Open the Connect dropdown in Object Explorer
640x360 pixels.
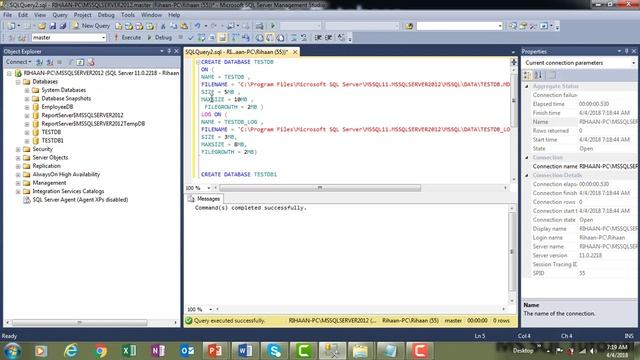pos(18,62)
